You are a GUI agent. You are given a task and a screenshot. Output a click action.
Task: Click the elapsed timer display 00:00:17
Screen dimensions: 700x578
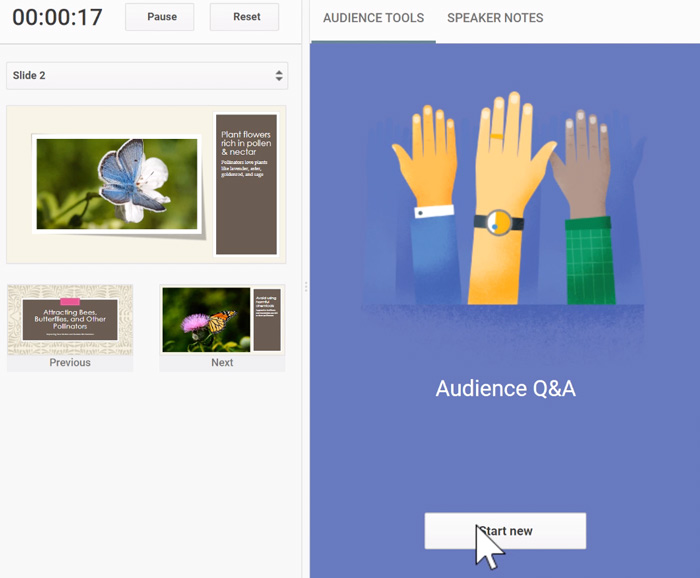[58, 17]
